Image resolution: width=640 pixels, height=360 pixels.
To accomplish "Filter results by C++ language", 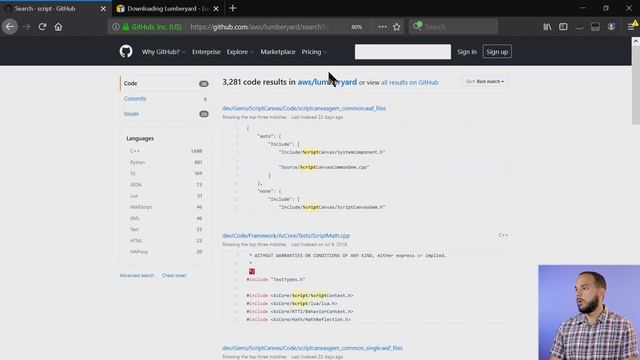I will tap(166, 151).
